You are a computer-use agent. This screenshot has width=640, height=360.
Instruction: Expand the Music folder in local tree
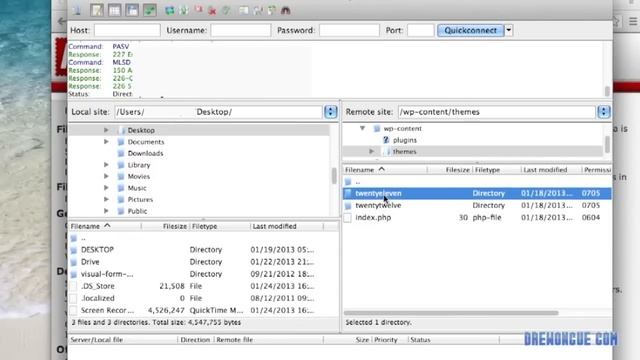coord(106,188)
